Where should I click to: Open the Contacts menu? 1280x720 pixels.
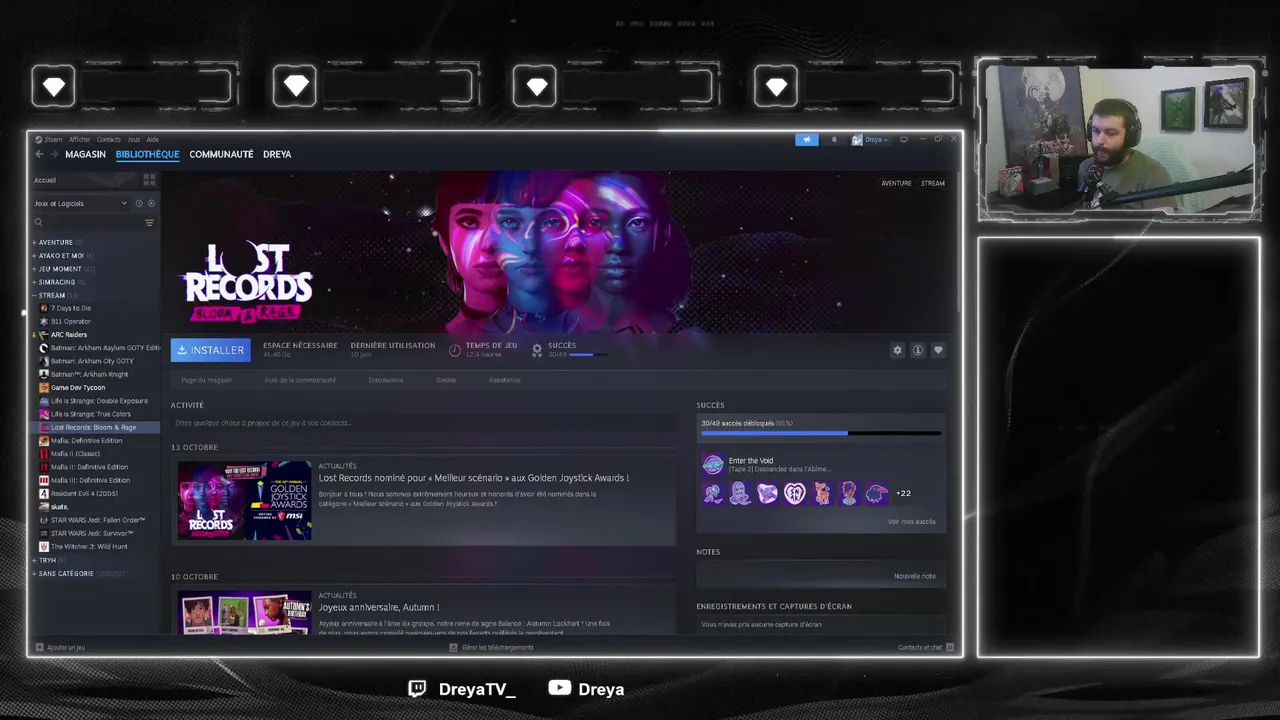click(x=108, y=140)
